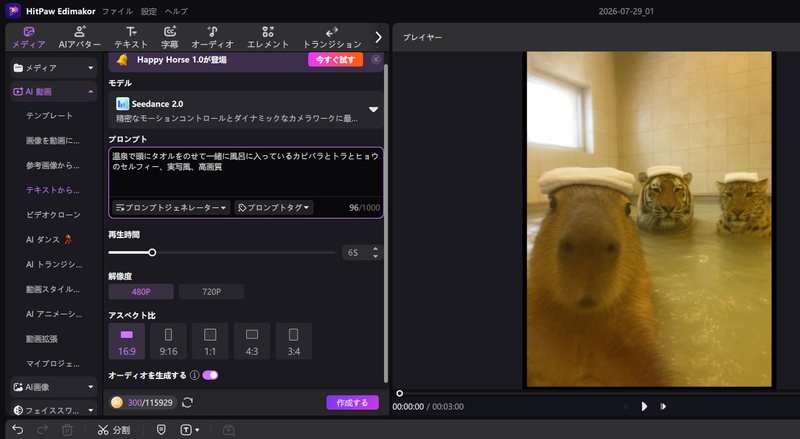Viewport: 800px width, 439px height.
Task: Choose the 3:4 aspect ratio
Action: pos(294,341)
